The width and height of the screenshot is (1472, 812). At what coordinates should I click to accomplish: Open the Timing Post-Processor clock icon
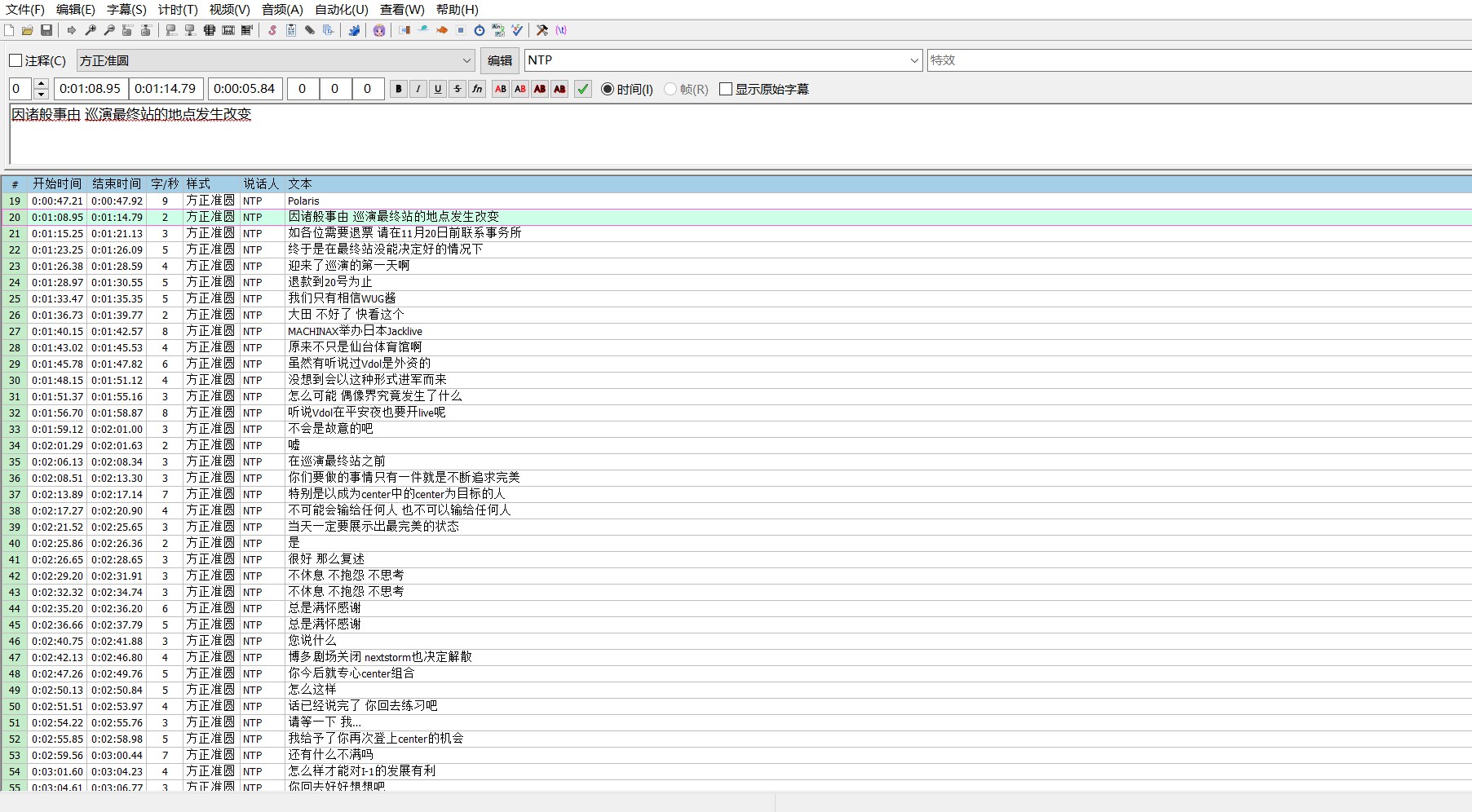480,30
